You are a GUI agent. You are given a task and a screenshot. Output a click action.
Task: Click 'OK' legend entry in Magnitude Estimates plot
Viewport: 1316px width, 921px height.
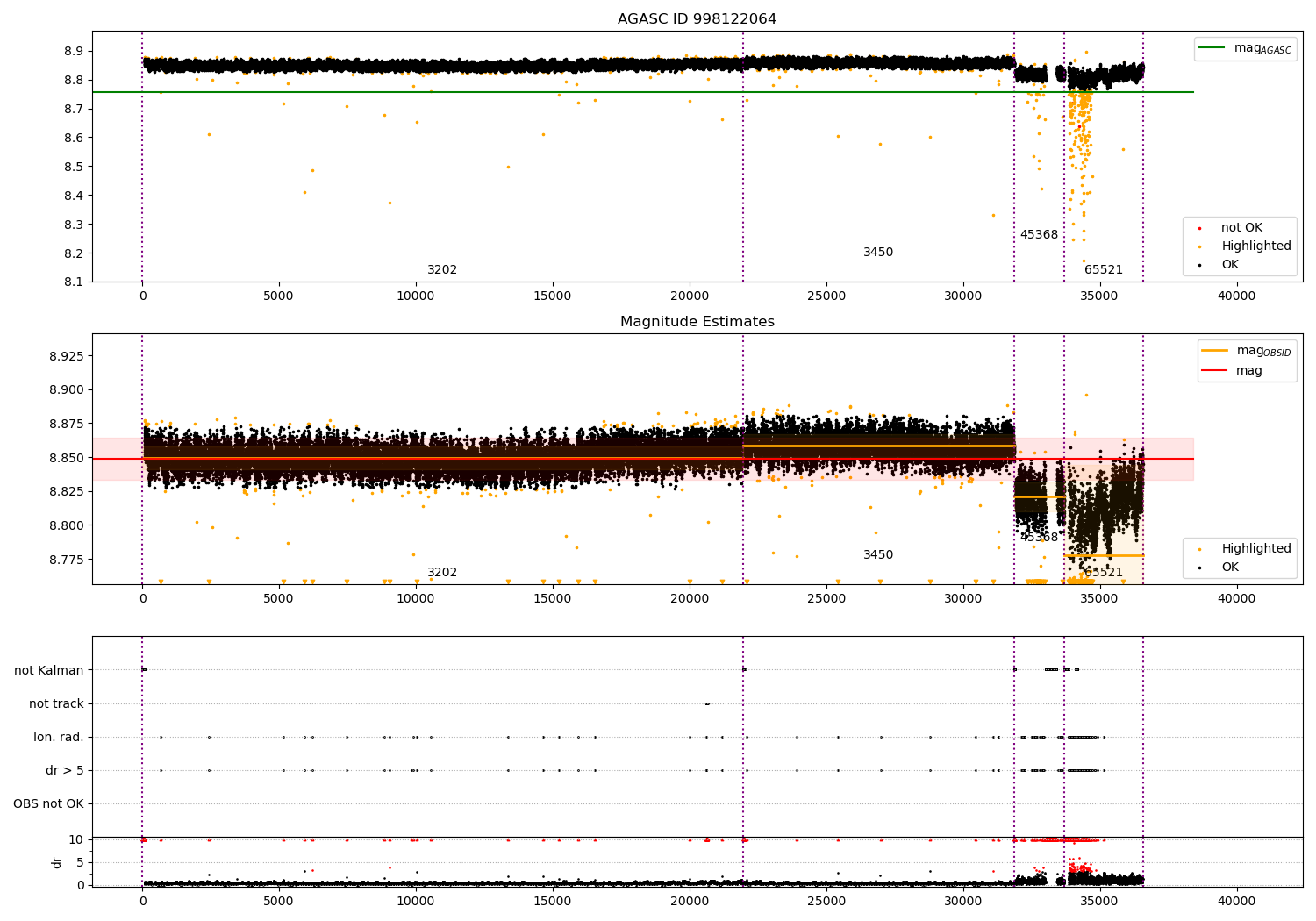pyautogui.click(x=1230, y=568)
